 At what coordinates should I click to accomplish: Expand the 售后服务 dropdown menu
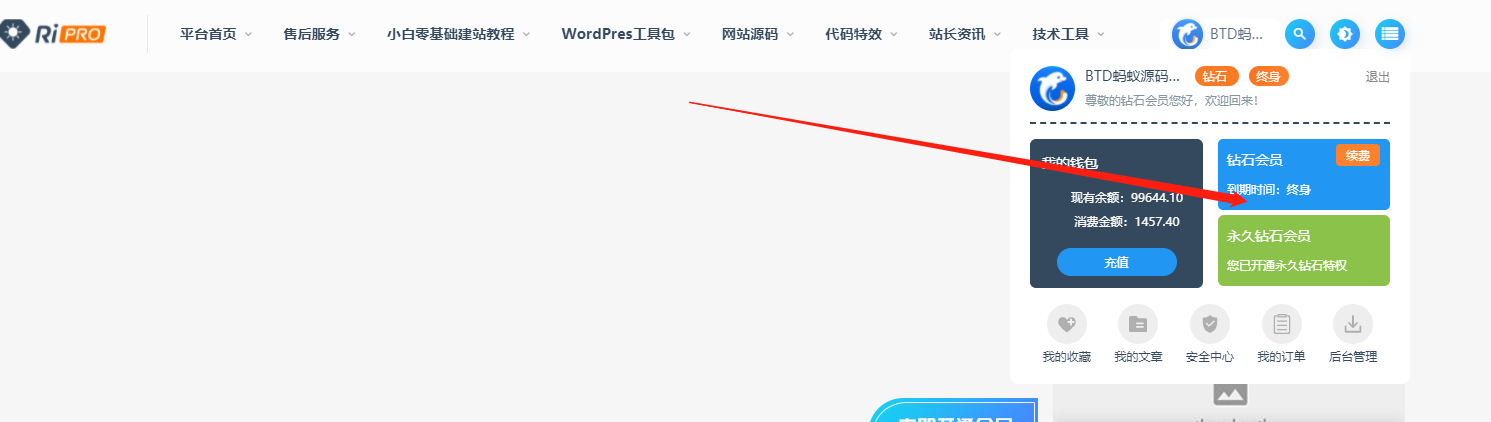click(319, 34)
